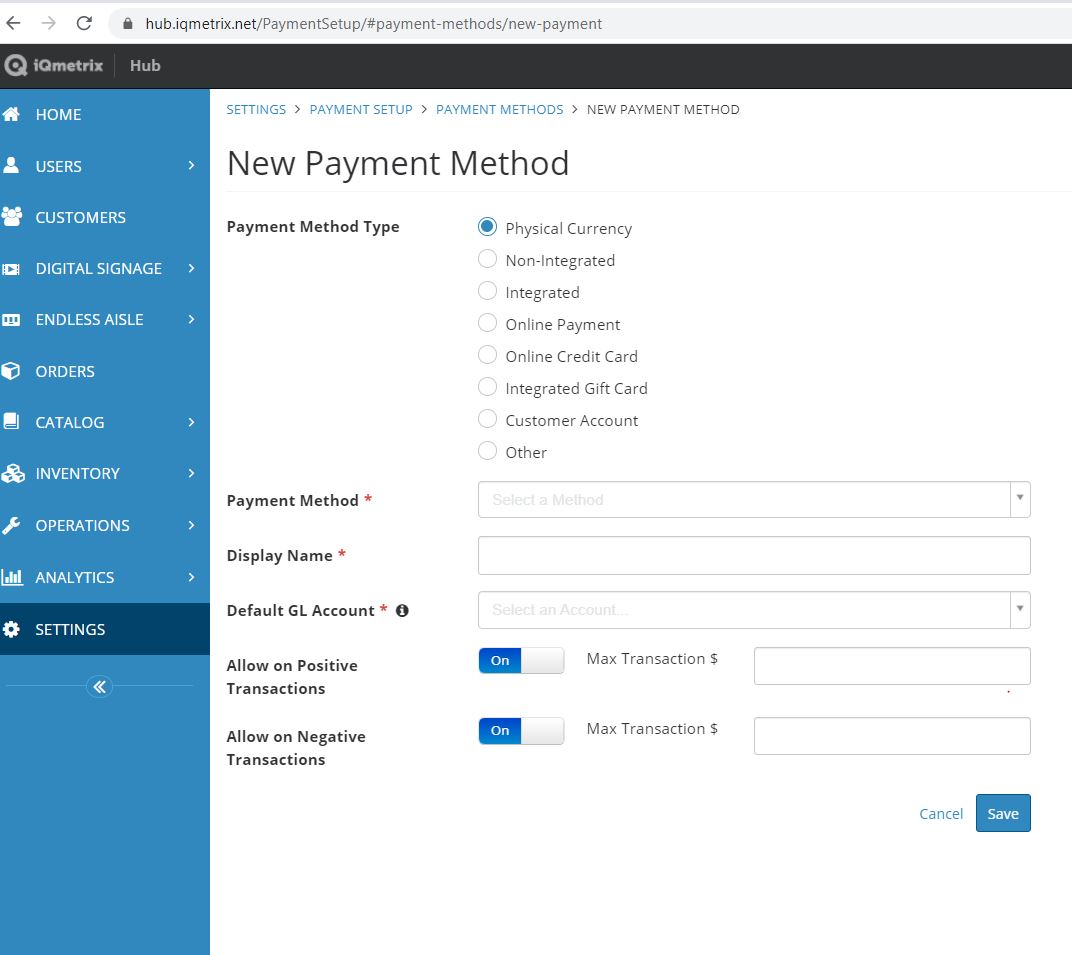
Task: Open the Default GL Account dropdown
Action: (753, 609)
